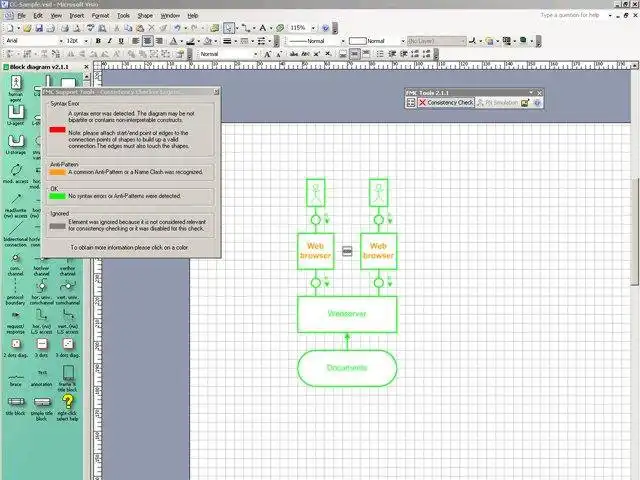Viewport: 640px width, 480px height.
Task: Open the File menu
Action: [x=21, y=16]
